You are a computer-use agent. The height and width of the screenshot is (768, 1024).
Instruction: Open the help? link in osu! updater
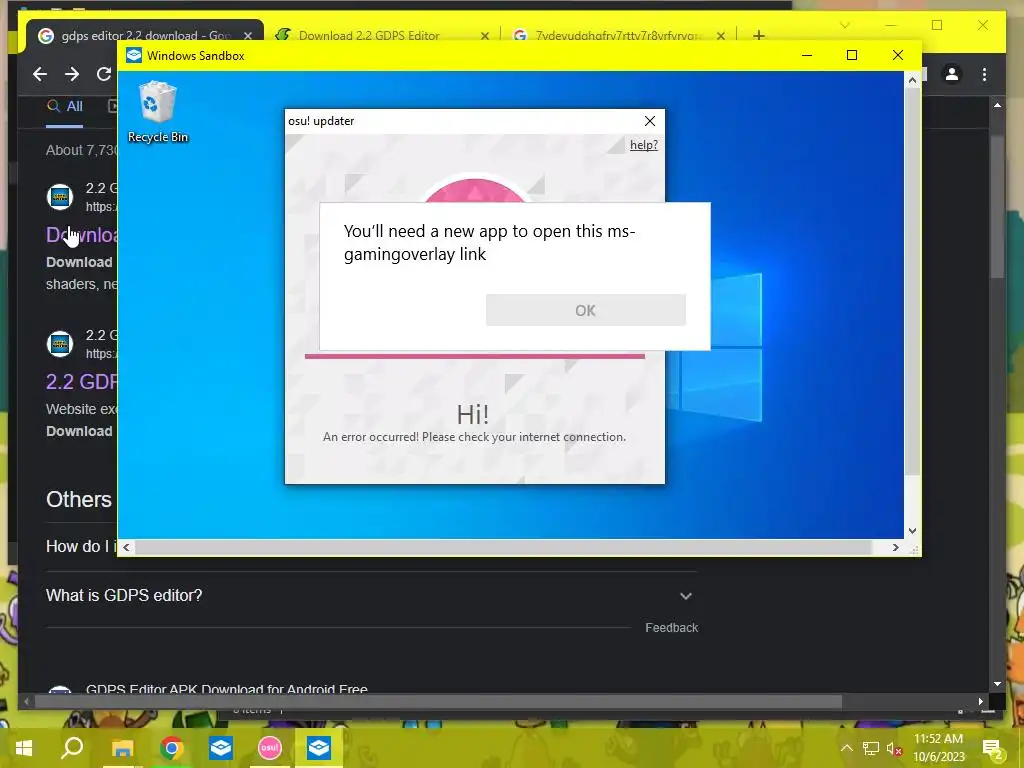643,145
